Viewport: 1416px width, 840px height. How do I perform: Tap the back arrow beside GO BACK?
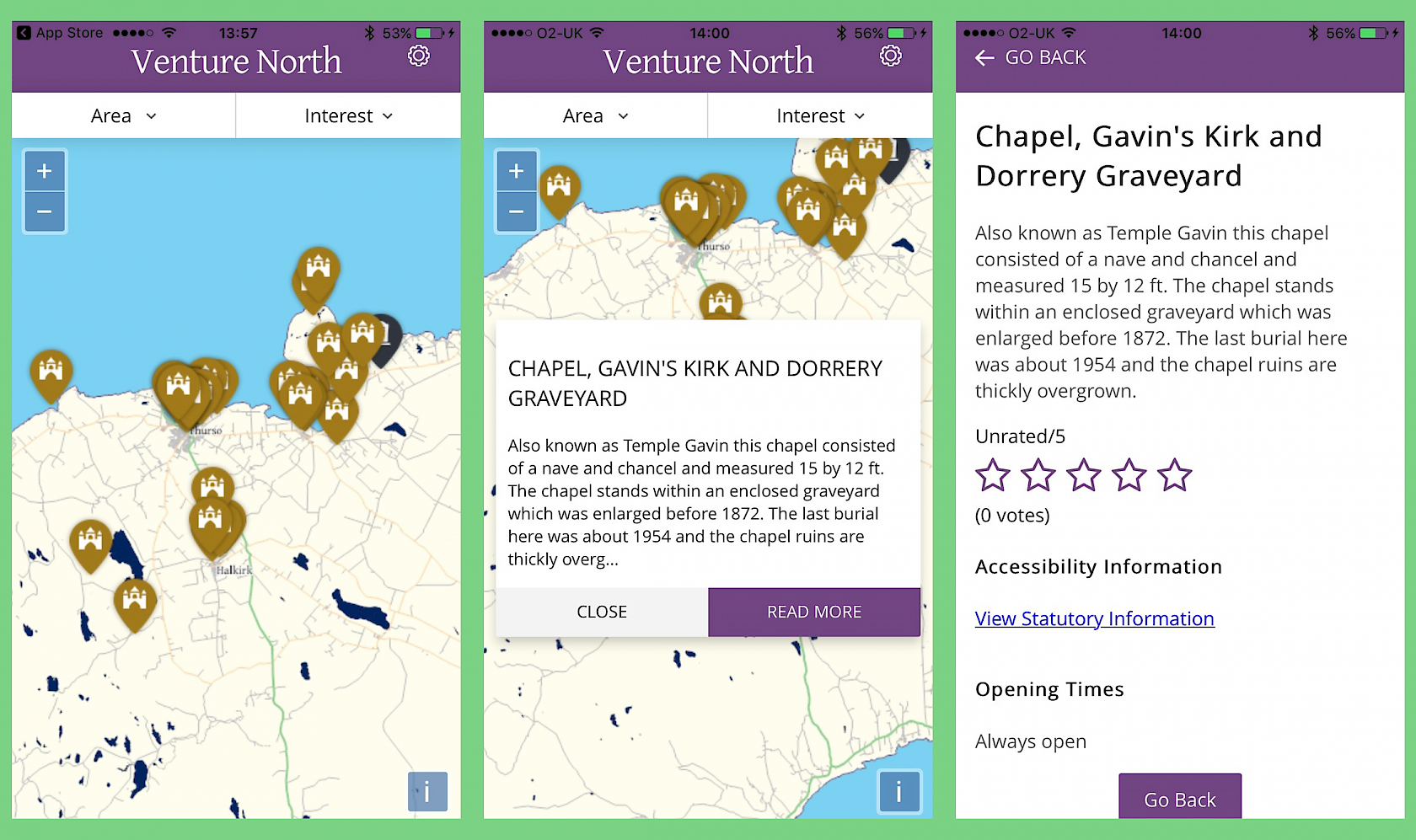[x=984, y=57]
